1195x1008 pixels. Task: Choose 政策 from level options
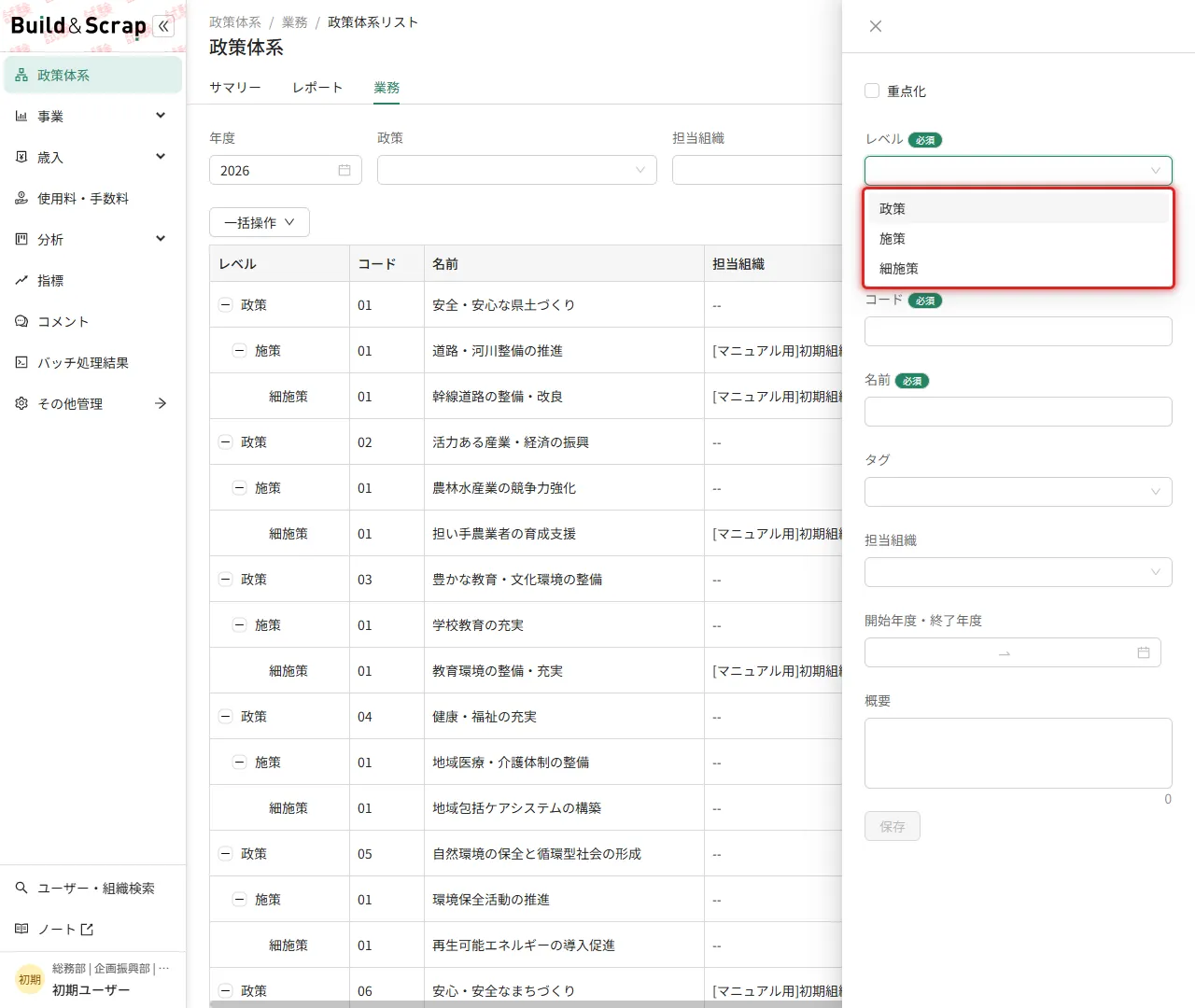(x=1019, y=209)
